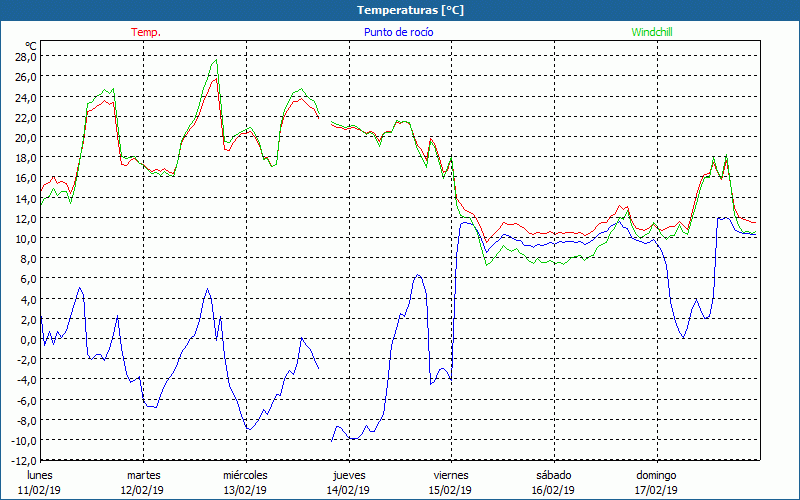Click the 14,0 y-axis value
This screenshot has height=500, width=800.
[x=27, y=198]
